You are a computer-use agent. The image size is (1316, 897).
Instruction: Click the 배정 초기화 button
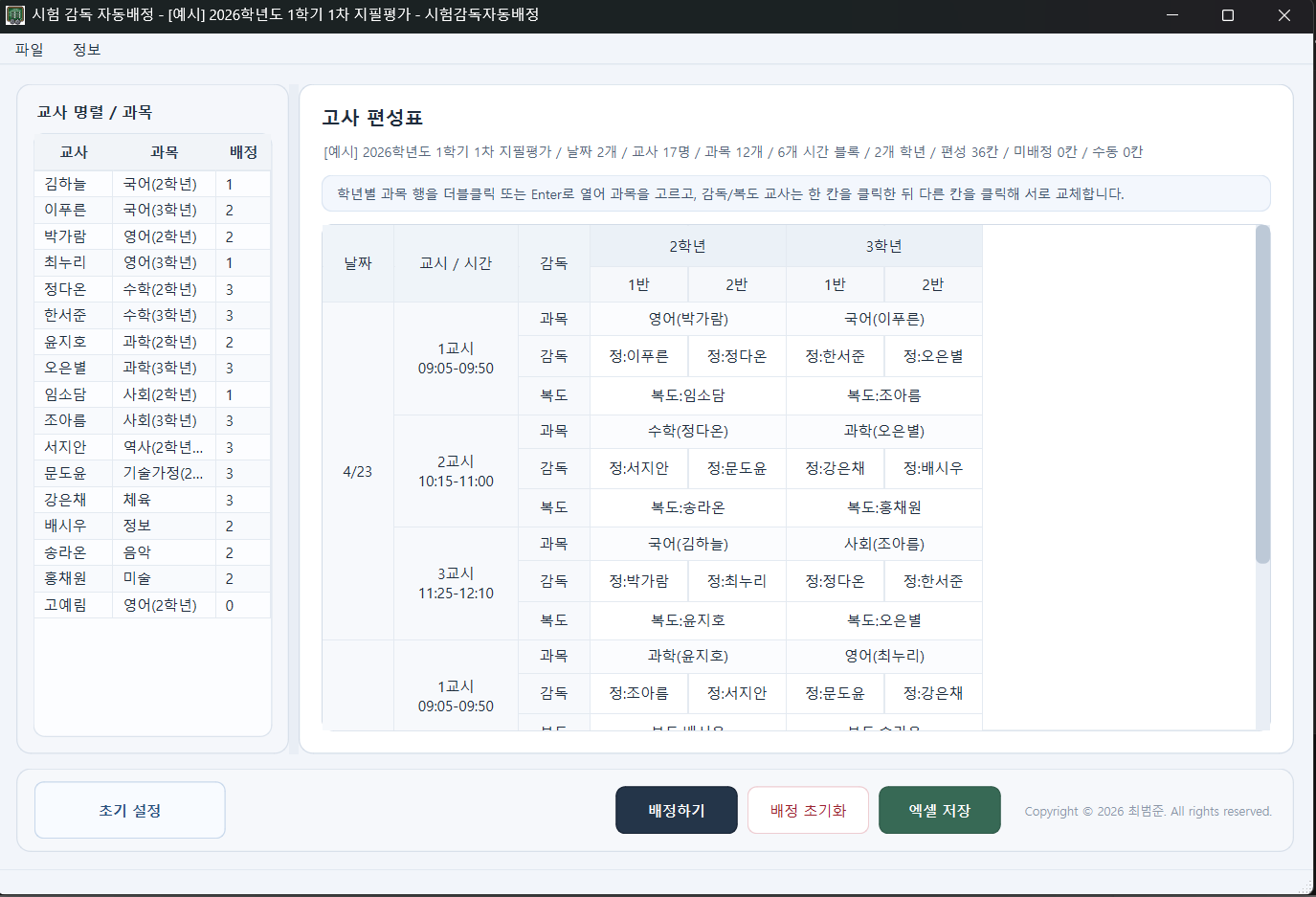(809, 810)
